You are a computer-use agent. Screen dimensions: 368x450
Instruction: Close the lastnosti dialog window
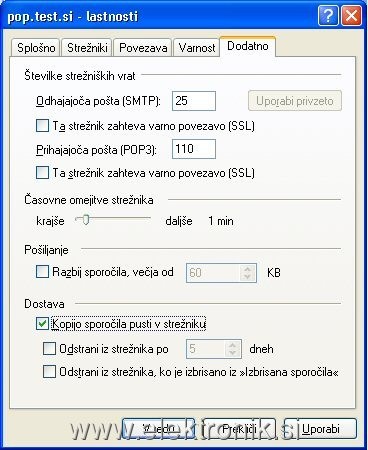[x=351, y=15]
